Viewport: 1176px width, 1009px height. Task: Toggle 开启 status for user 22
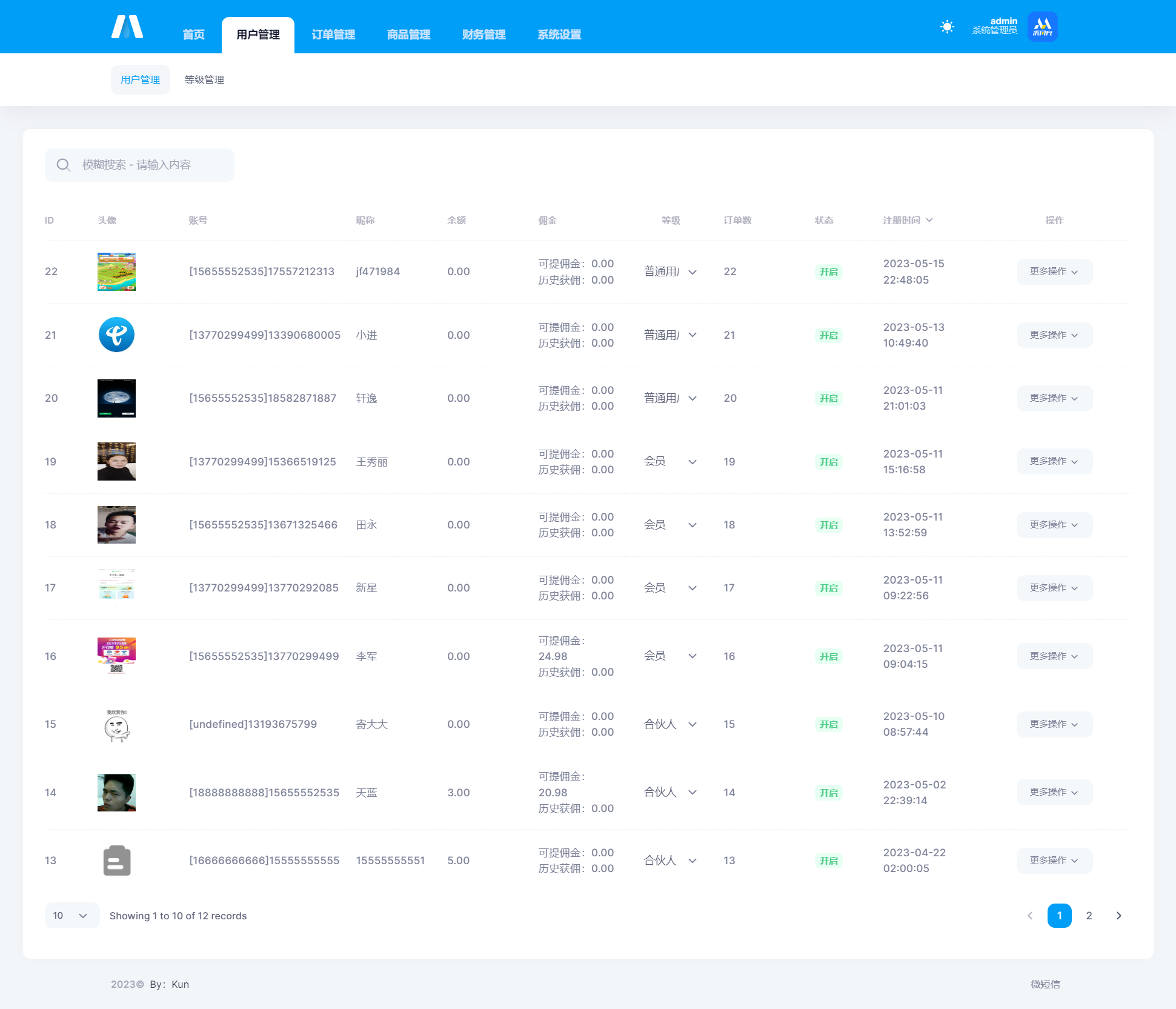coord(828,272)
